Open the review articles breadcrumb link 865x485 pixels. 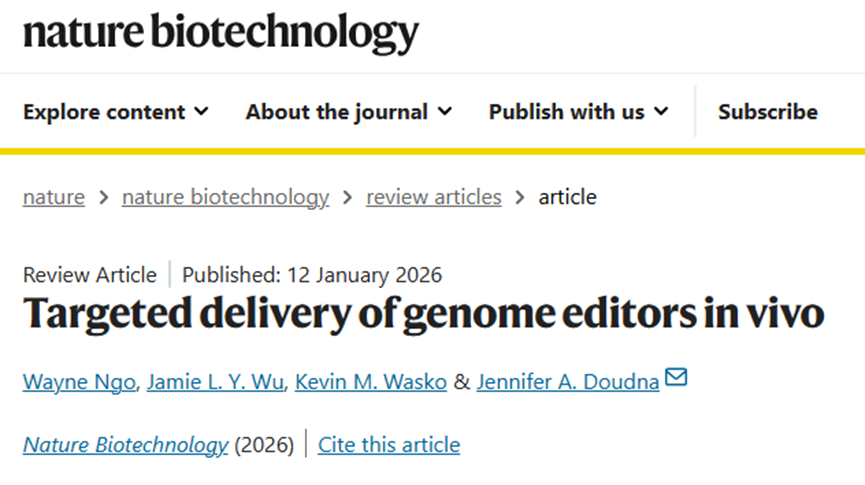(x=434, y=197)
